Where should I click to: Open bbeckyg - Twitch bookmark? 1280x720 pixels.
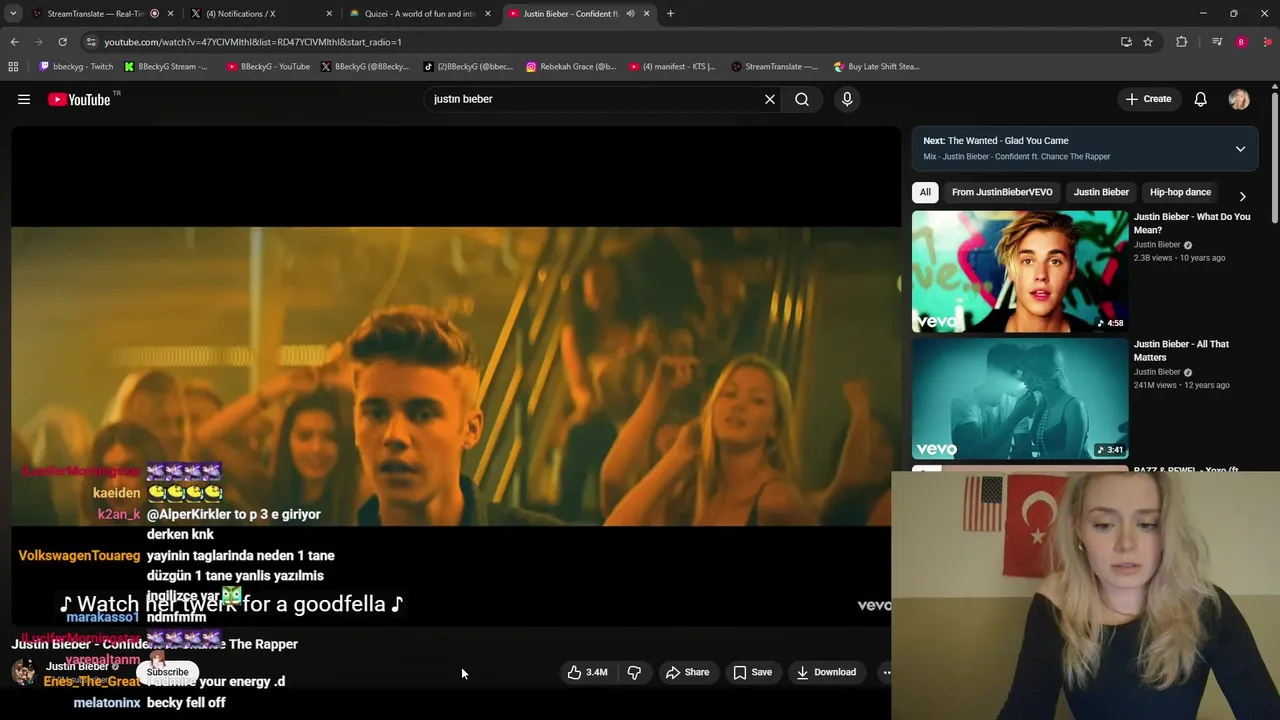click(x=76, y=67)
